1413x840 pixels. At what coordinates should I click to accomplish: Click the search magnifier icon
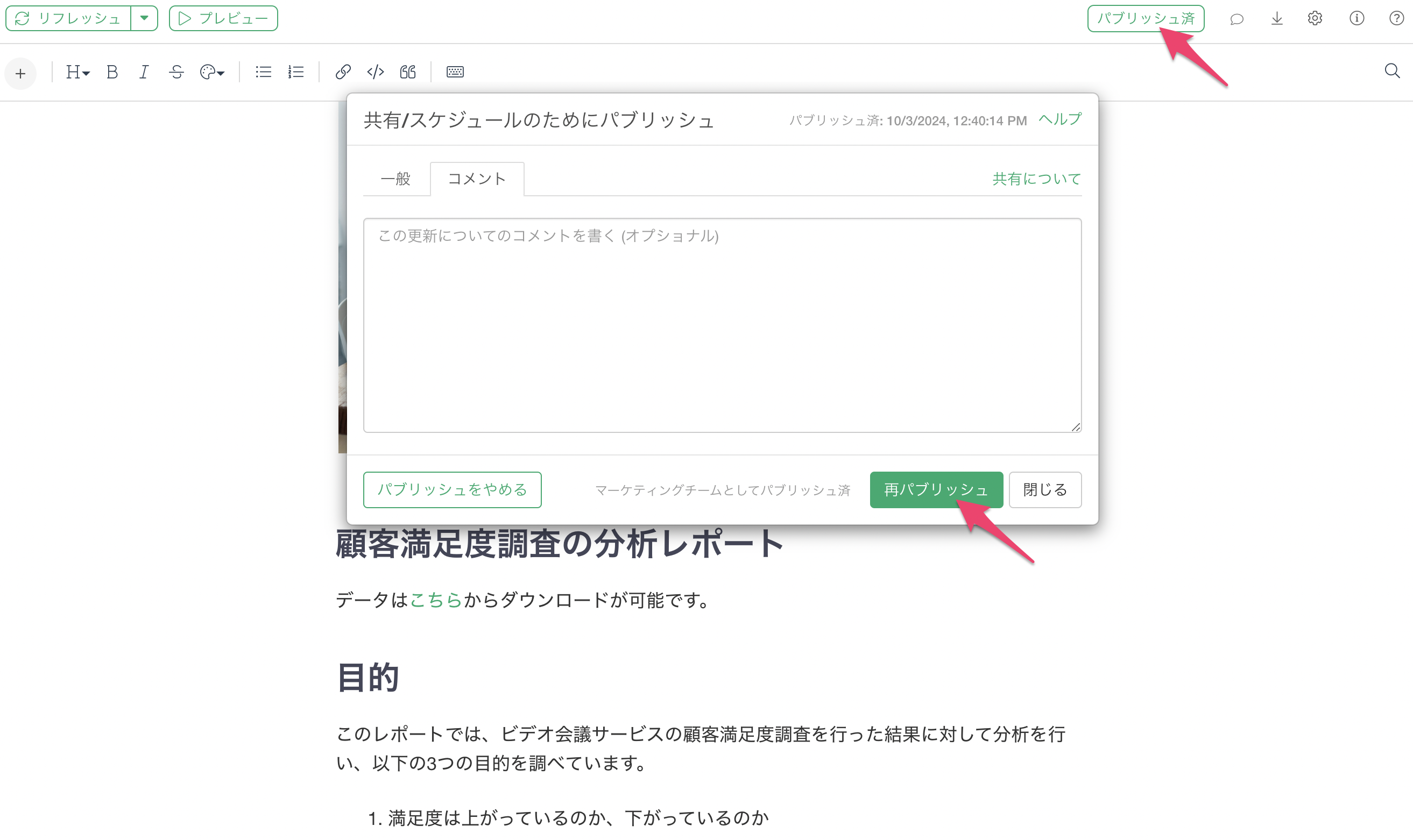1391,72
